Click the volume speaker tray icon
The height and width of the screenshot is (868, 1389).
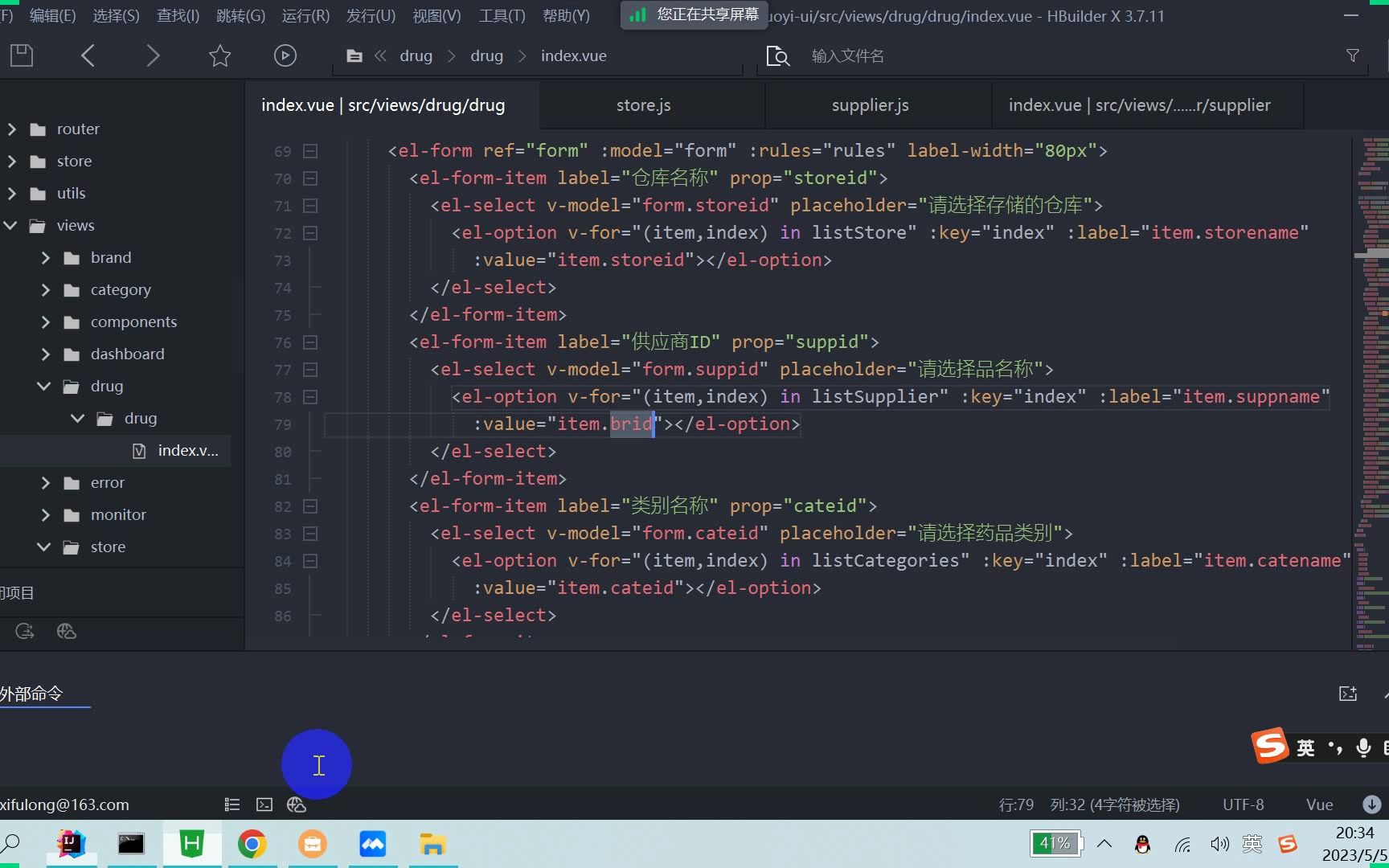(1219, 845)
